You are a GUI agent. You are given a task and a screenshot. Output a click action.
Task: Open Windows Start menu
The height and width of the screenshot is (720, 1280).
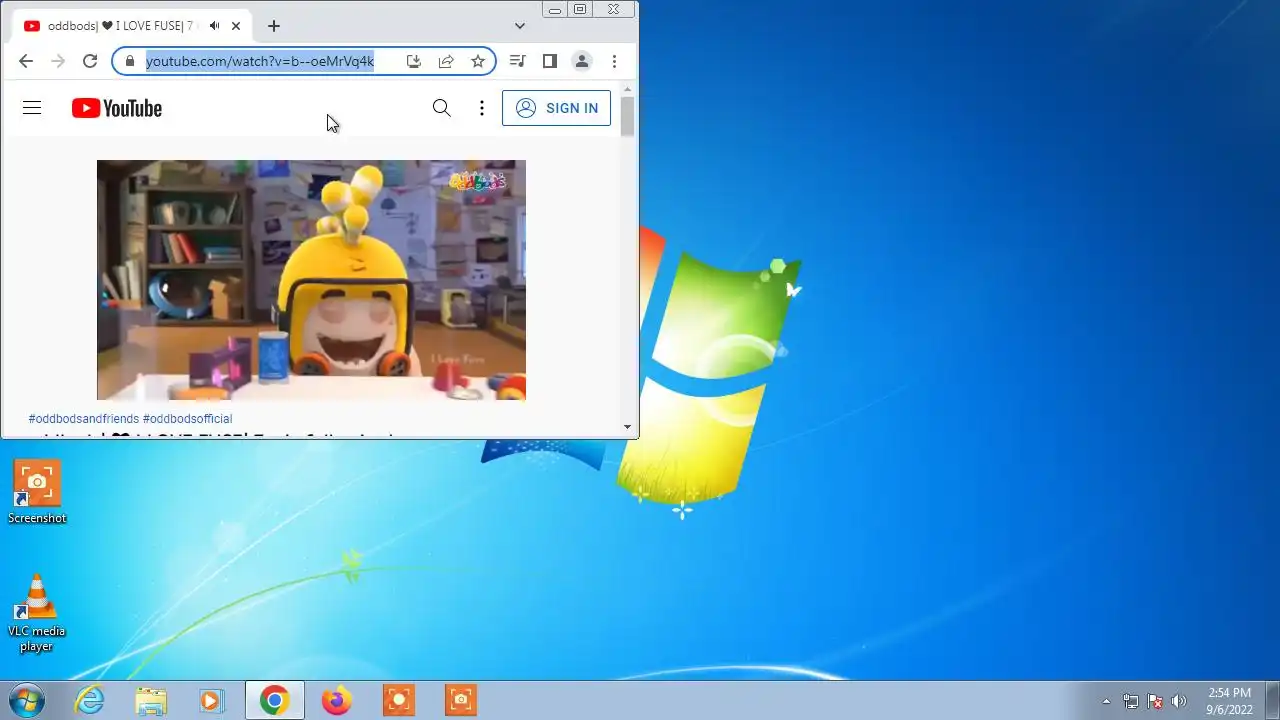click(x=26, y=700)
